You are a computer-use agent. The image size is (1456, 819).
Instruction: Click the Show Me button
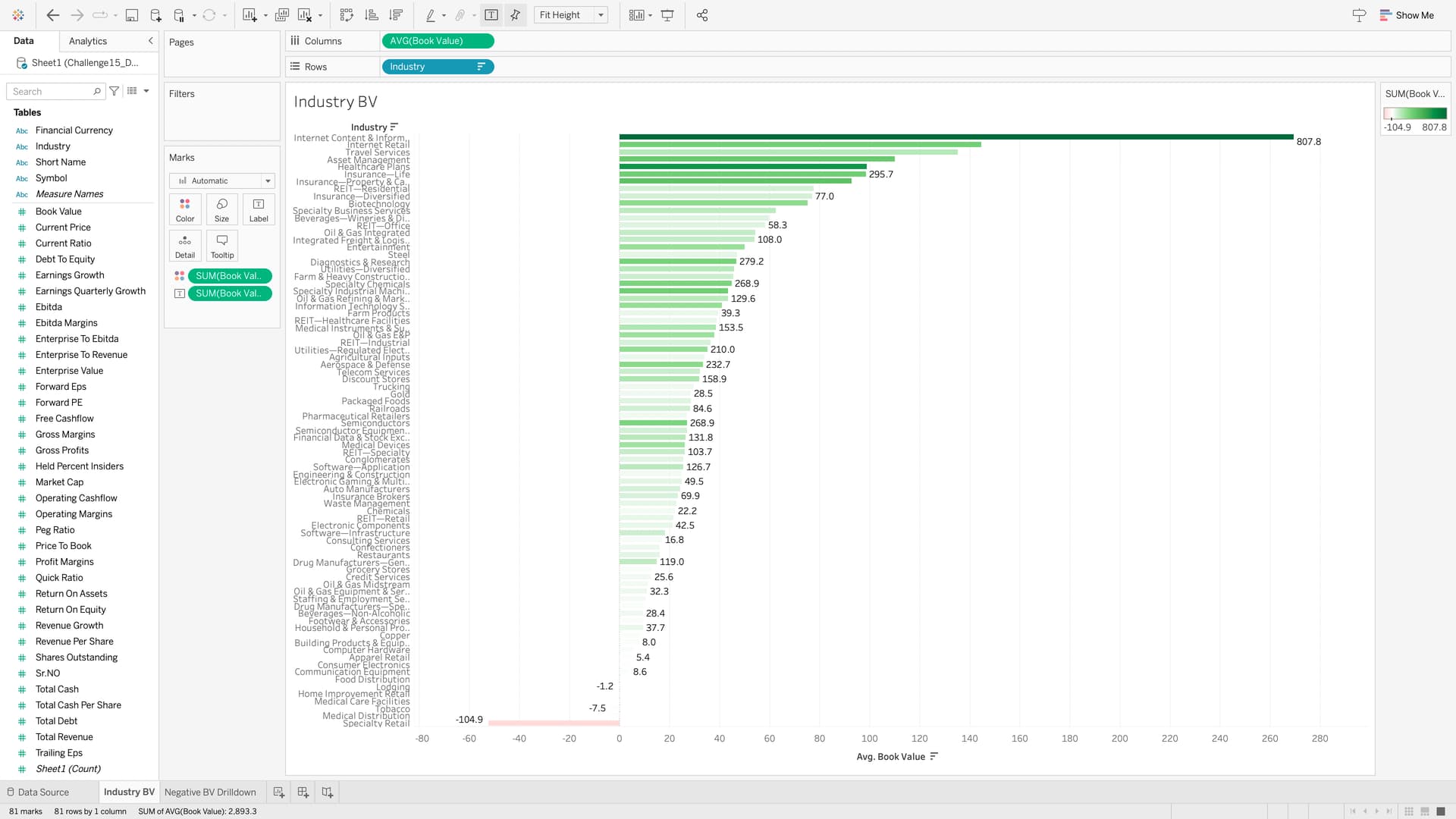click(x=1407, y=15)
